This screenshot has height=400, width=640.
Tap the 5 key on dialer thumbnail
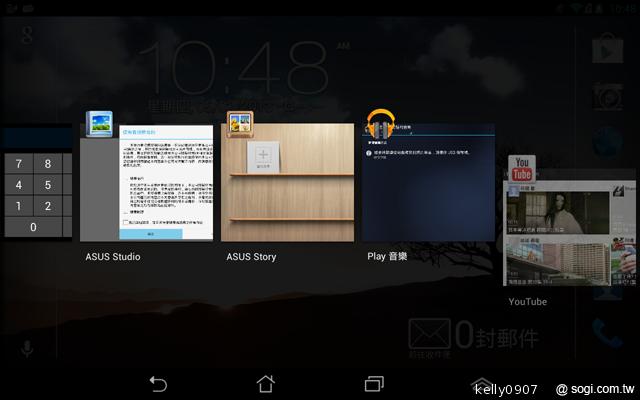(48, 185)
